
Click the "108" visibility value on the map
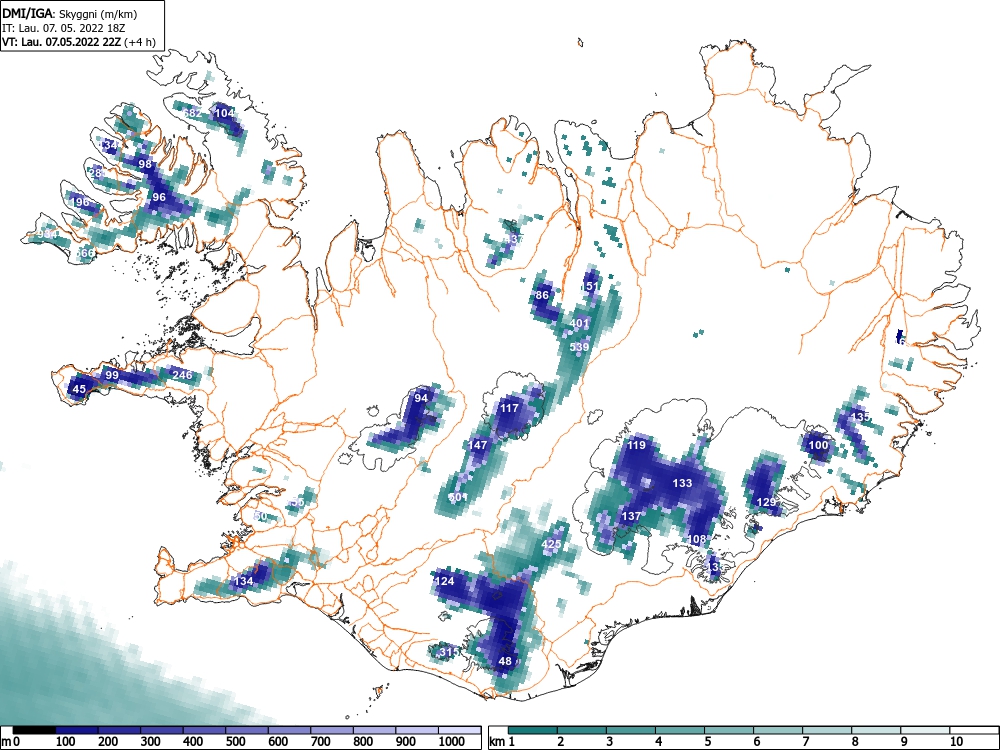click(697, 539)
